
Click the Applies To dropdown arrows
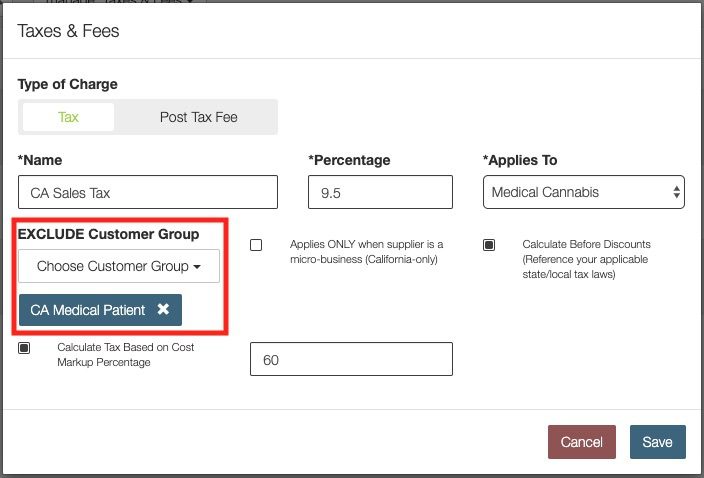point(677,192)
